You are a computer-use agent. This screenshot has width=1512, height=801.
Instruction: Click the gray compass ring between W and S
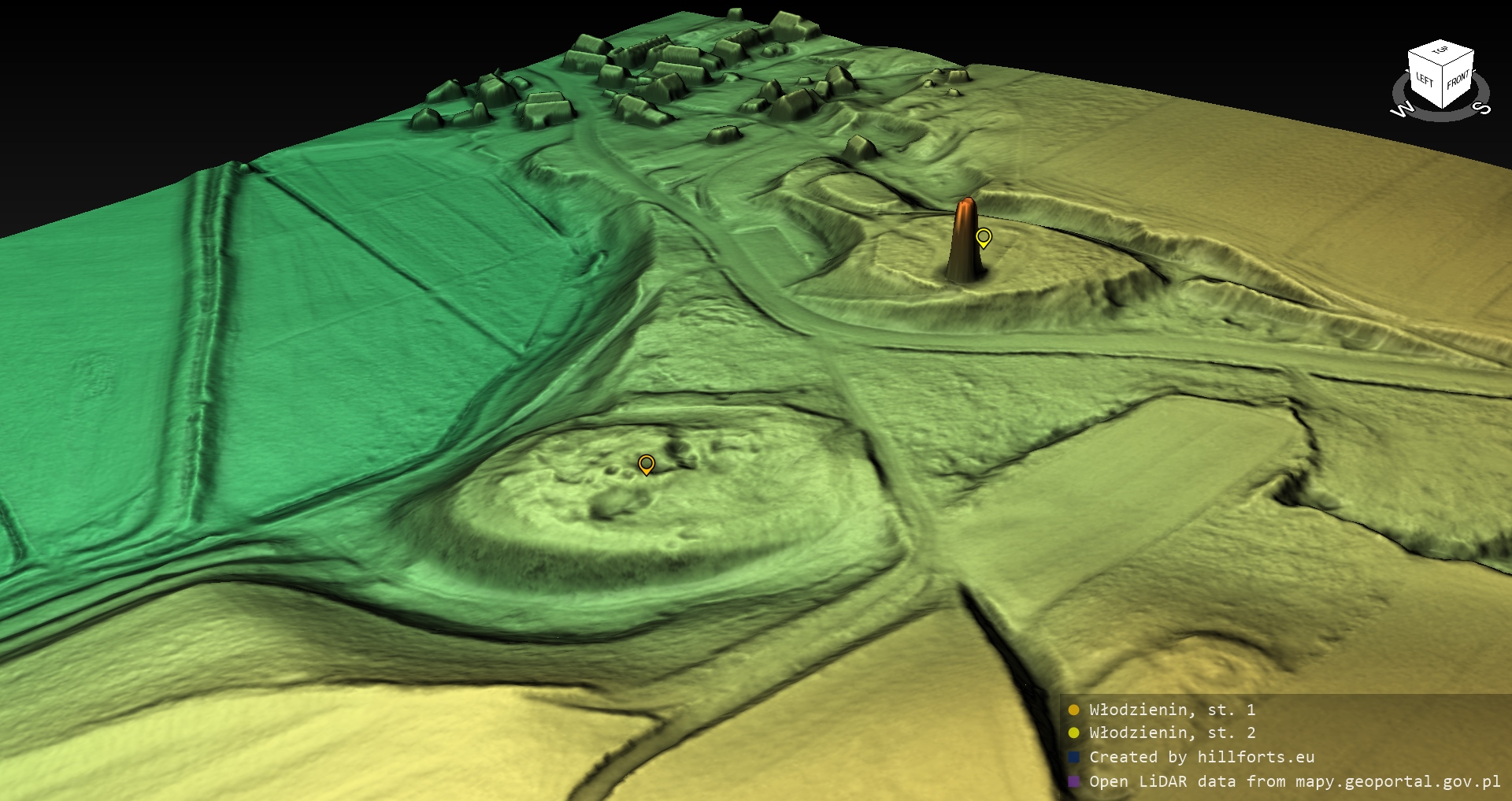coord(1441,118)
